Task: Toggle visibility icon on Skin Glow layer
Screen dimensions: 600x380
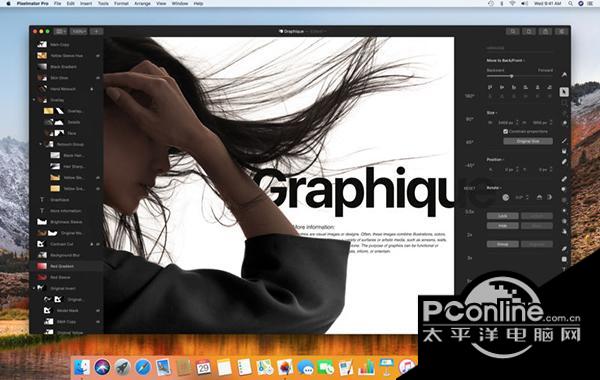Action: [98, 78]
